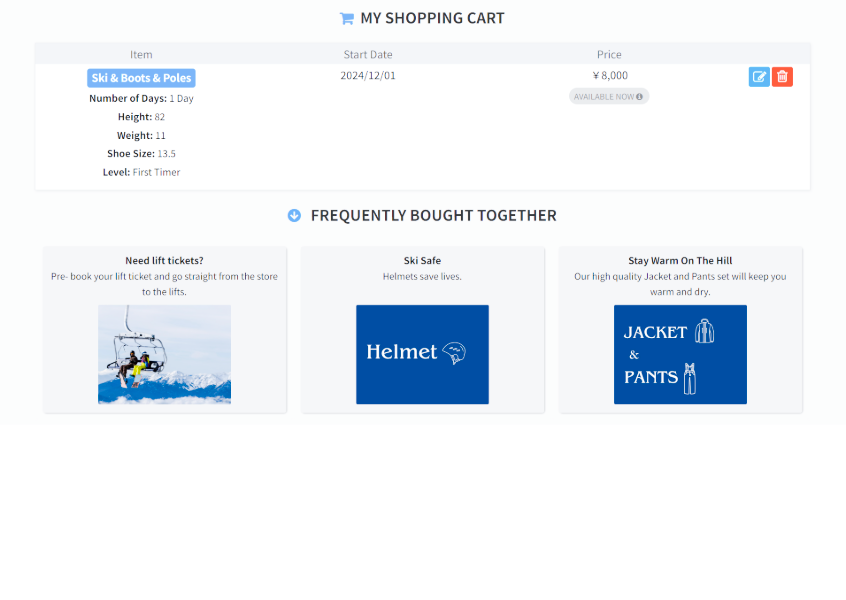Click the 'Start Date' column header

click(x=368, y=54)
